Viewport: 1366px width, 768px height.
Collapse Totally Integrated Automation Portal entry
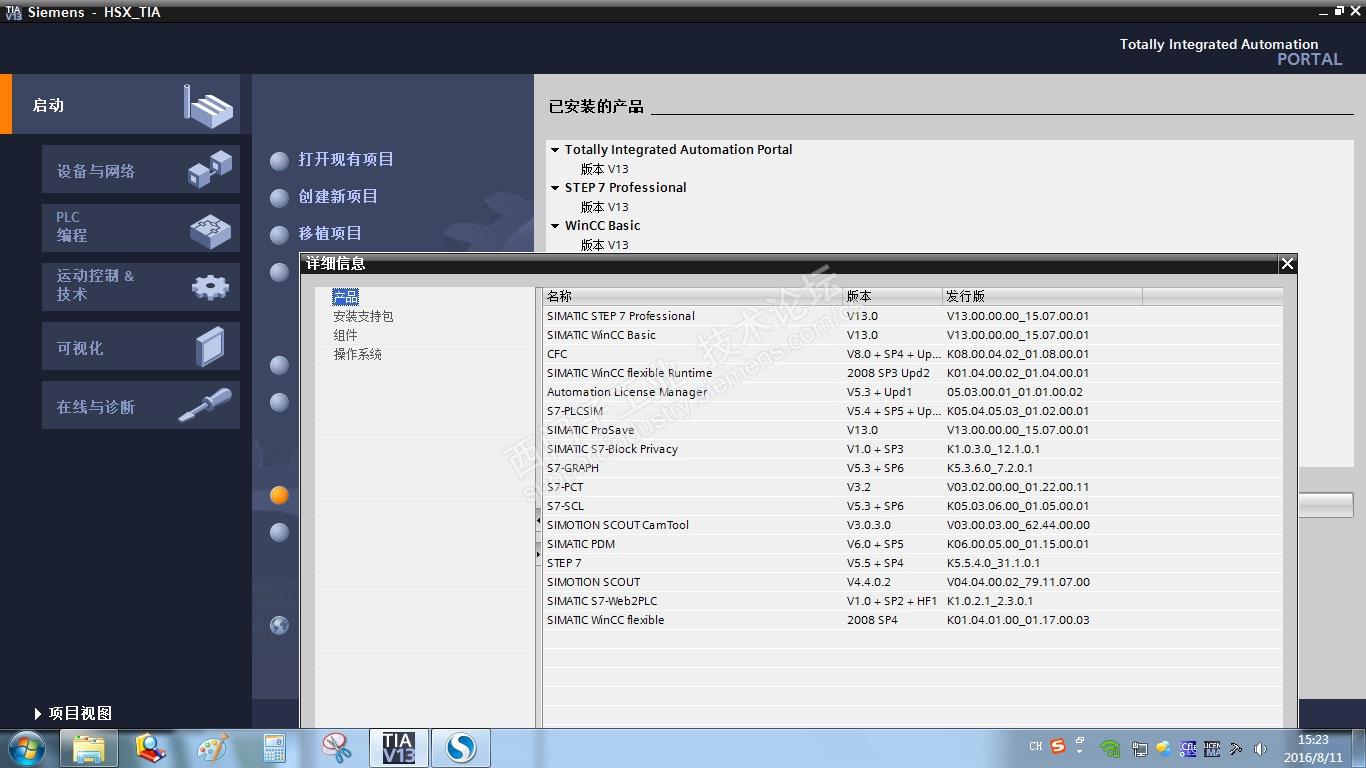tap(555, 150)
